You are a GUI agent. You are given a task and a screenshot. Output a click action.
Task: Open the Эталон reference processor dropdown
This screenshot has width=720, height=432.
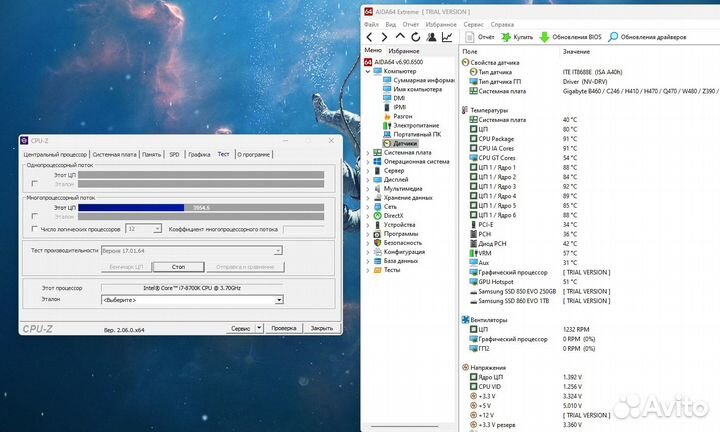[279, 300]
